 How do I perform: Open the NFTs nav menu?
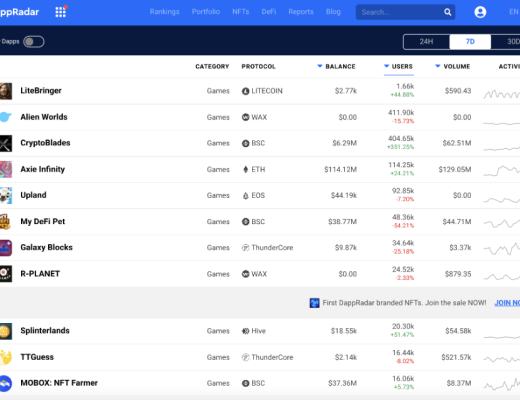(x=241, y=12)
